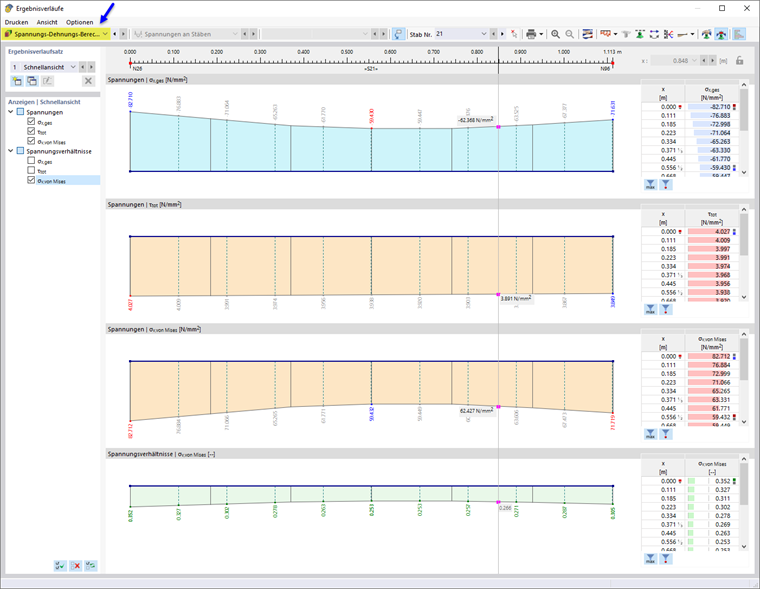Click the blue swap-direction arrows icon

point(654,34)
